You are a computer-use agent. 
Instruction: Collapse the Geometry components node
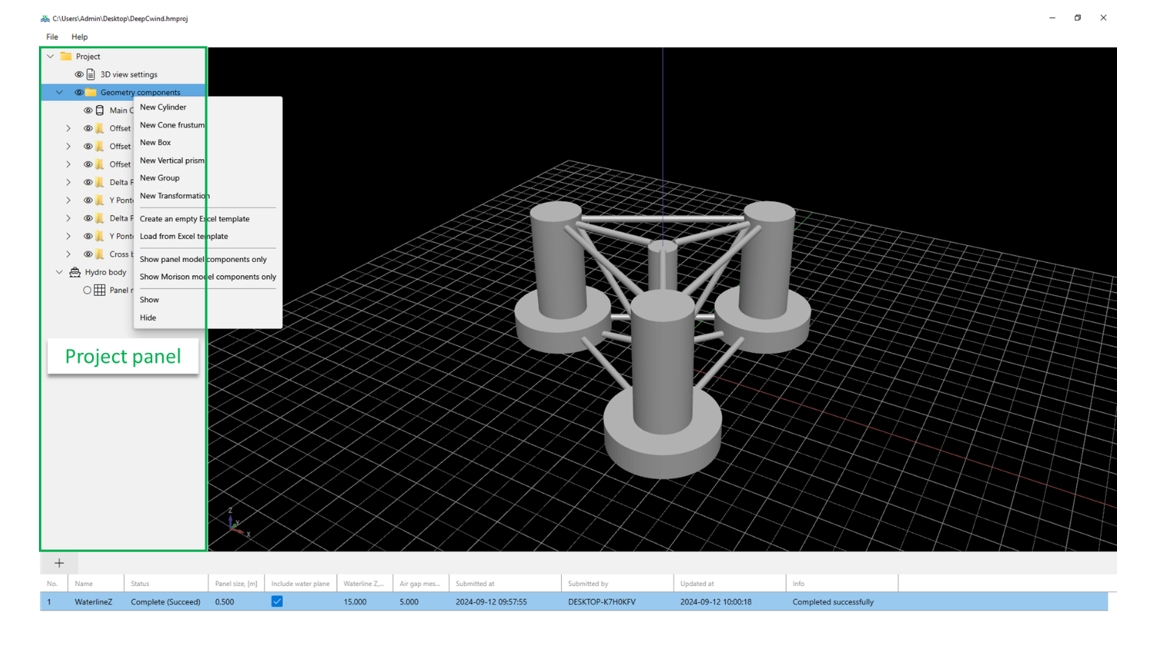60,92
